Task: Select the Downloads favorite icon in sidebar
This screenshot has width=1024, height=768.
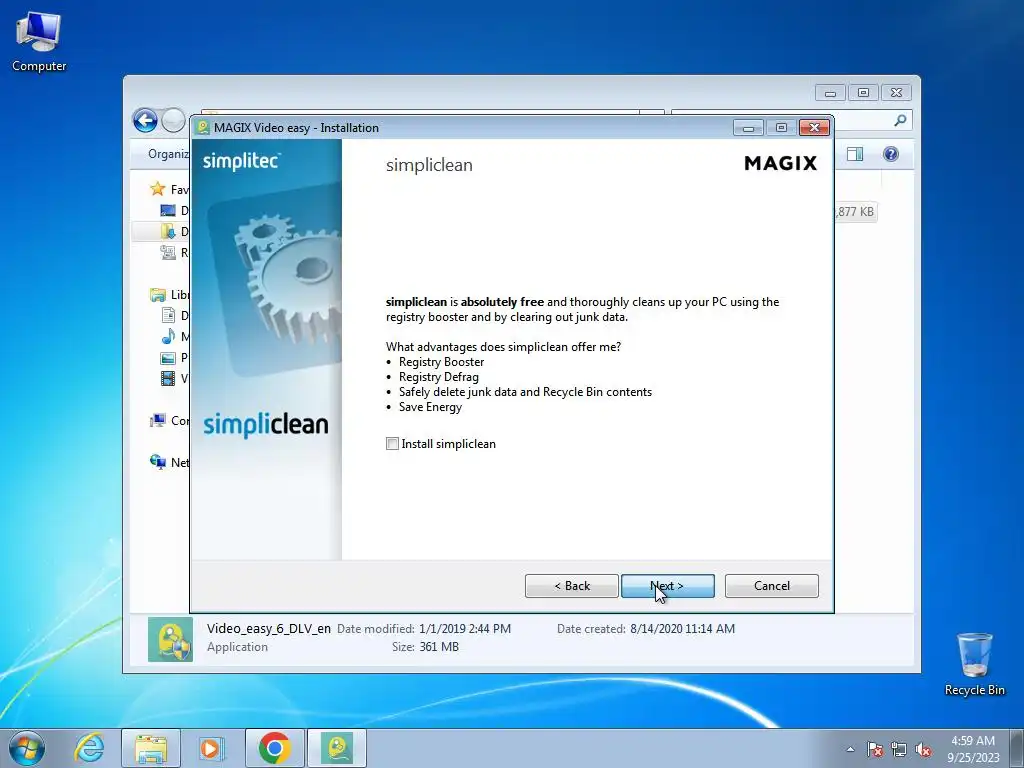Action: pyautogui.click(x=168, y=231)
